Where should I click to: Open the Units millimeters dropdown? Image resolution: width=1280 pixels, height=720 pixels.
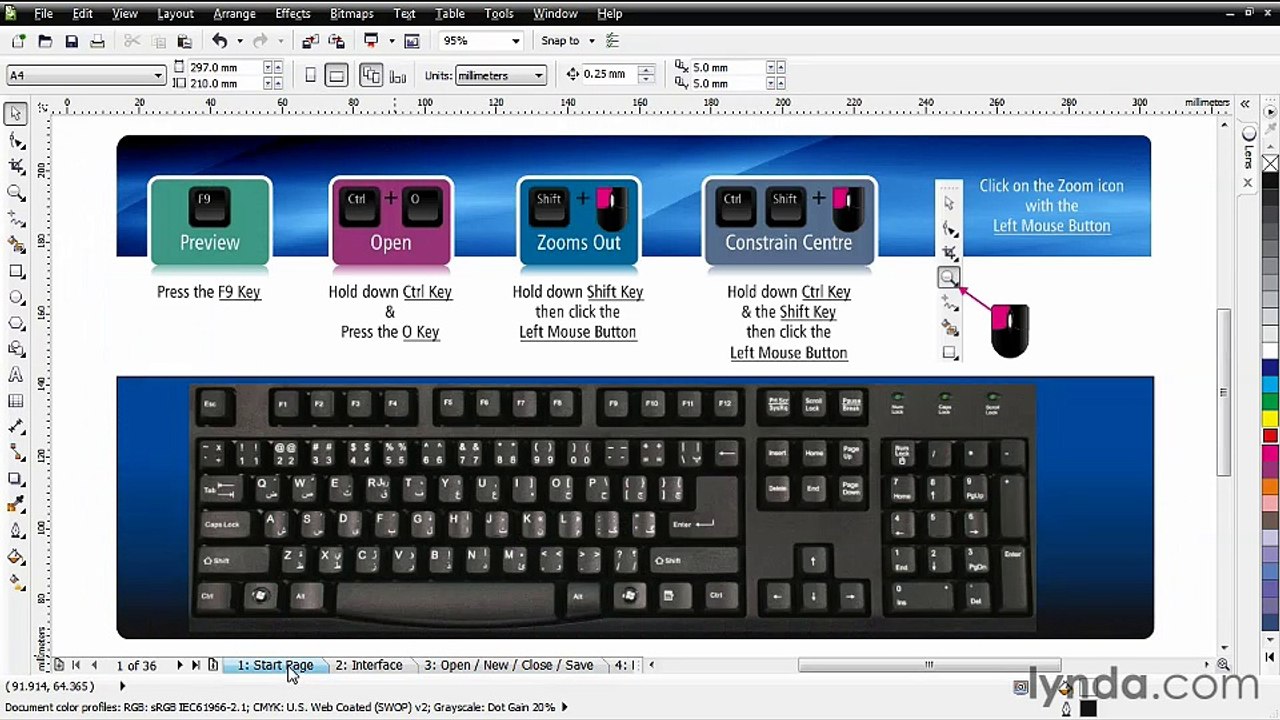(538, 76)
